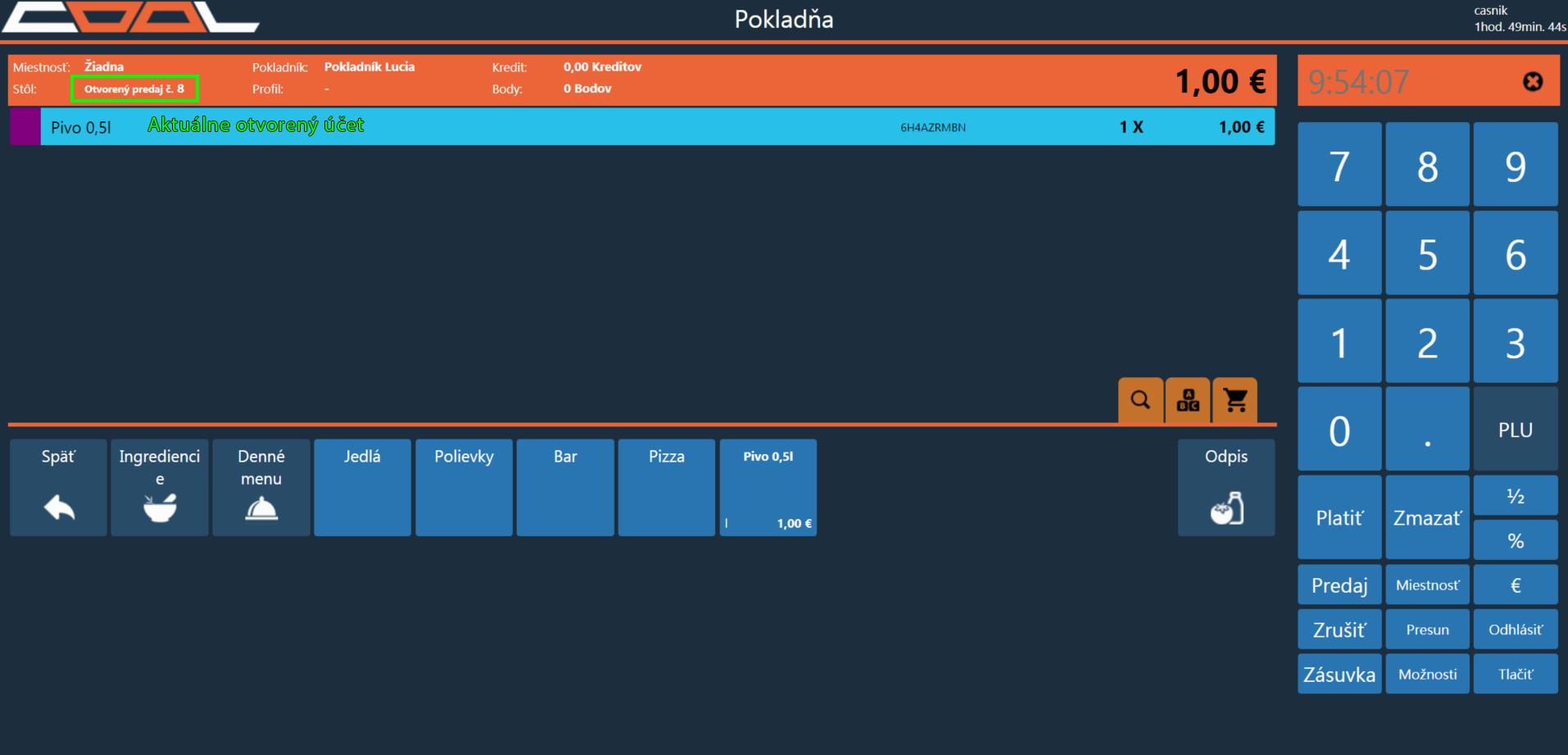Click the Odpis write-off button

(1226, 488)
